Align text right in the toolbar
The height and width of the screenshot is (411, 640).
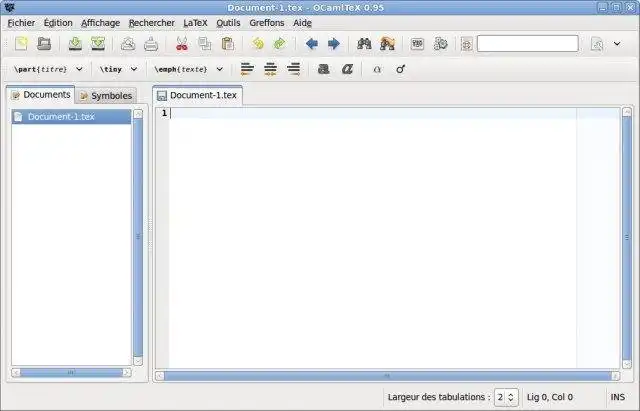click(x=293, y=69)
